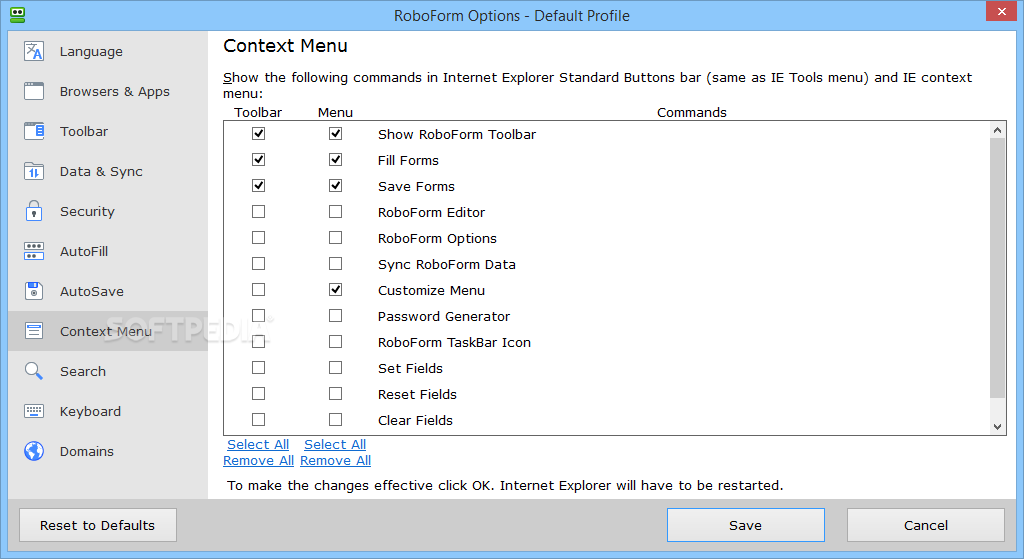Click the Toolbar section icon
Image resolution: width=1024 pixels, height=559 pixels.
pyautogui.click(x=34, y=131)
